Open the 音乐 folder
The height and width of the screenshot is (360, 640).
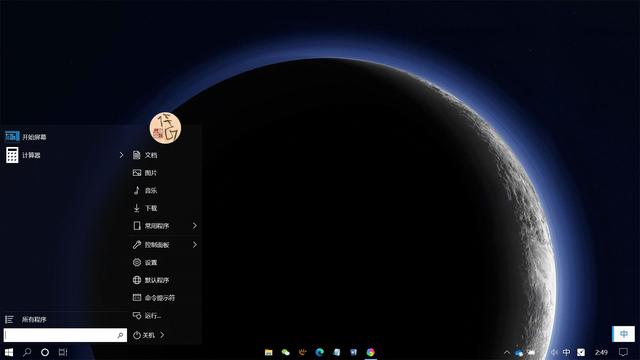coord(145,191)
